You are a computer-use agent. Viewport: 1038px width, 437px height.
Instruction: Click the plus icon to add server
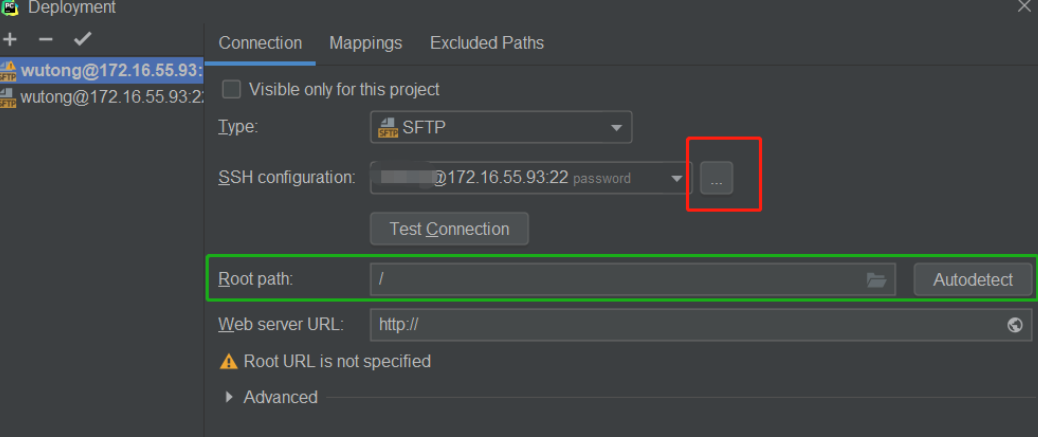coord(11,40)
